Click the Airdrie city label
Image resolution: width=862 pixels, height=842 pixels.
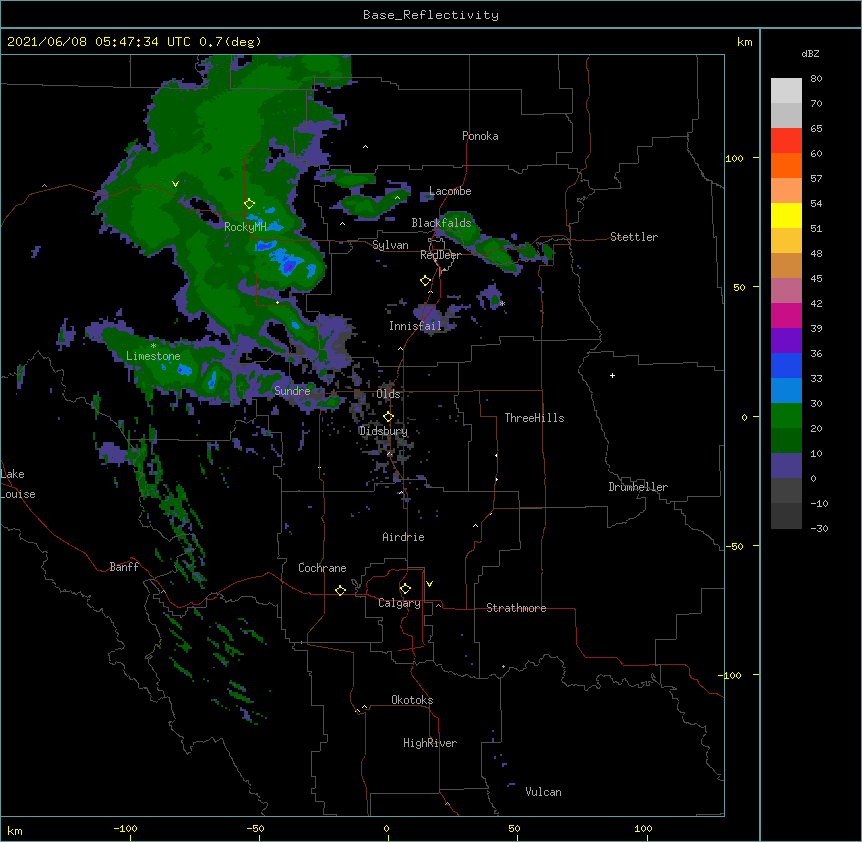tap(403, 537)
